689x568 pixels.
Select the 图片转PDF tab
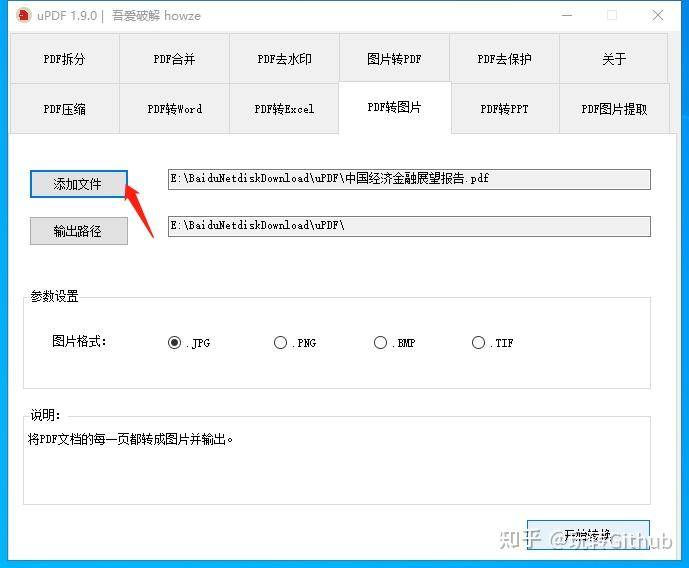pyautogui.click(x=394, y=58)
